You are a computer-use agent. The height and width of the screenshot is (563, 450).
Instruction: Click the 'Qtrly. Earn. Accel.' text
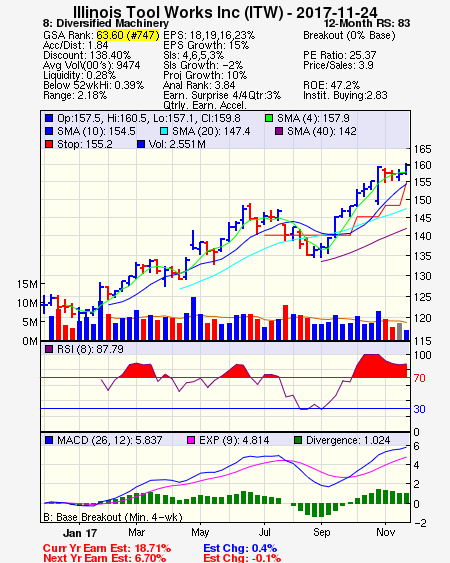click(x=205, y=106)
